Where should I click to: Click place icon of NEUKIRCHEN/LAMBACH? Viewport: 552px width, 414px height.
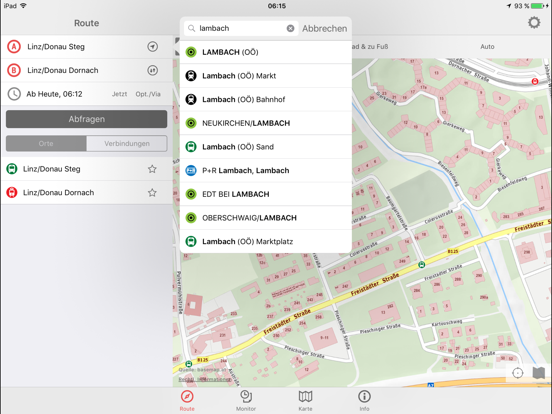[191, 123]
